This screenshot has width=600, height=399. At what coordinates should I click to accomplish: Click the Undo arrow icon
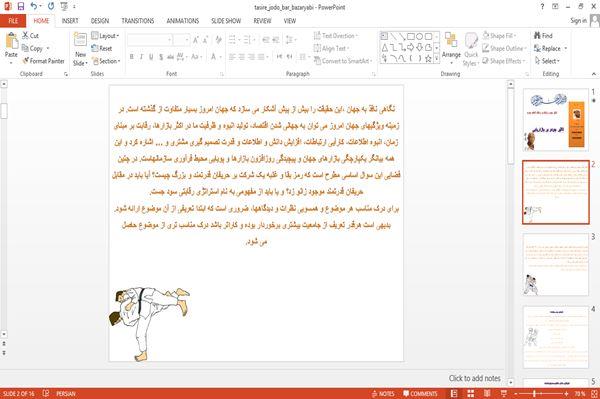tap(34, 7)
